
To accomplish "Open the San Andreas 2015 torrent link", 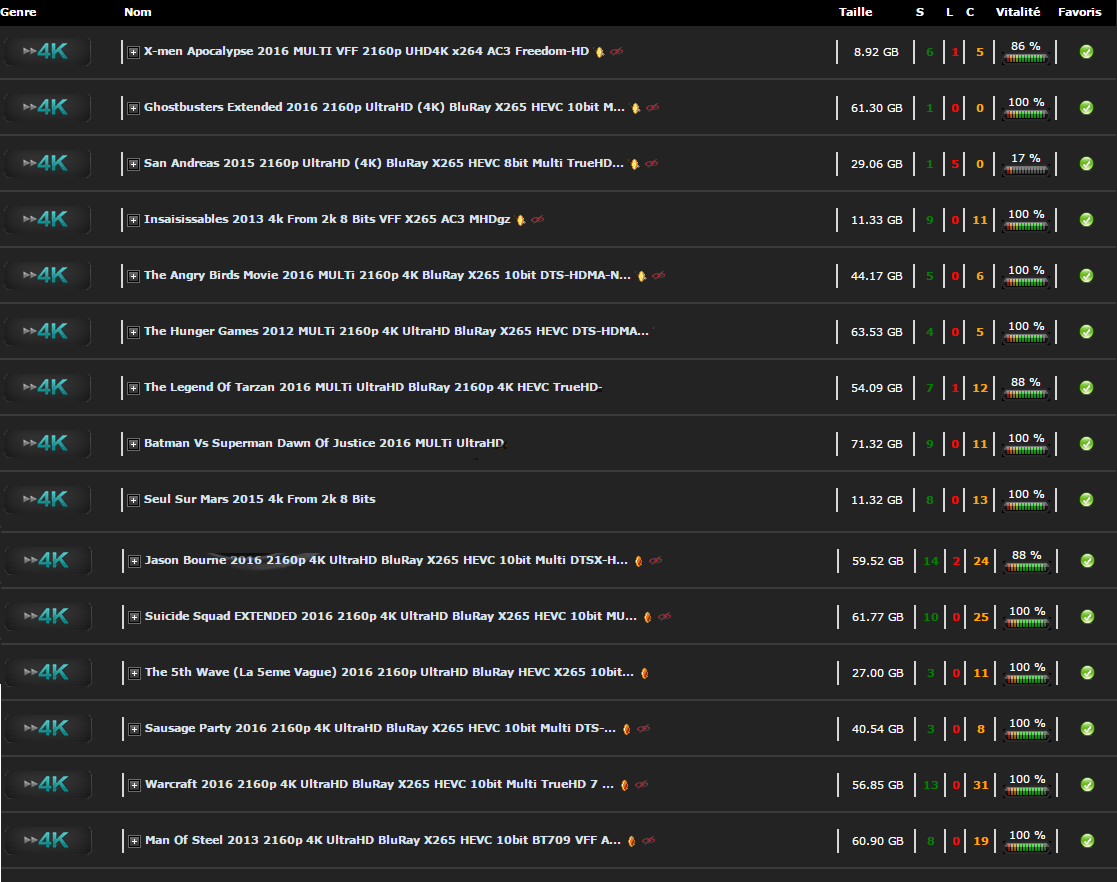I will [x=383, y=163].
